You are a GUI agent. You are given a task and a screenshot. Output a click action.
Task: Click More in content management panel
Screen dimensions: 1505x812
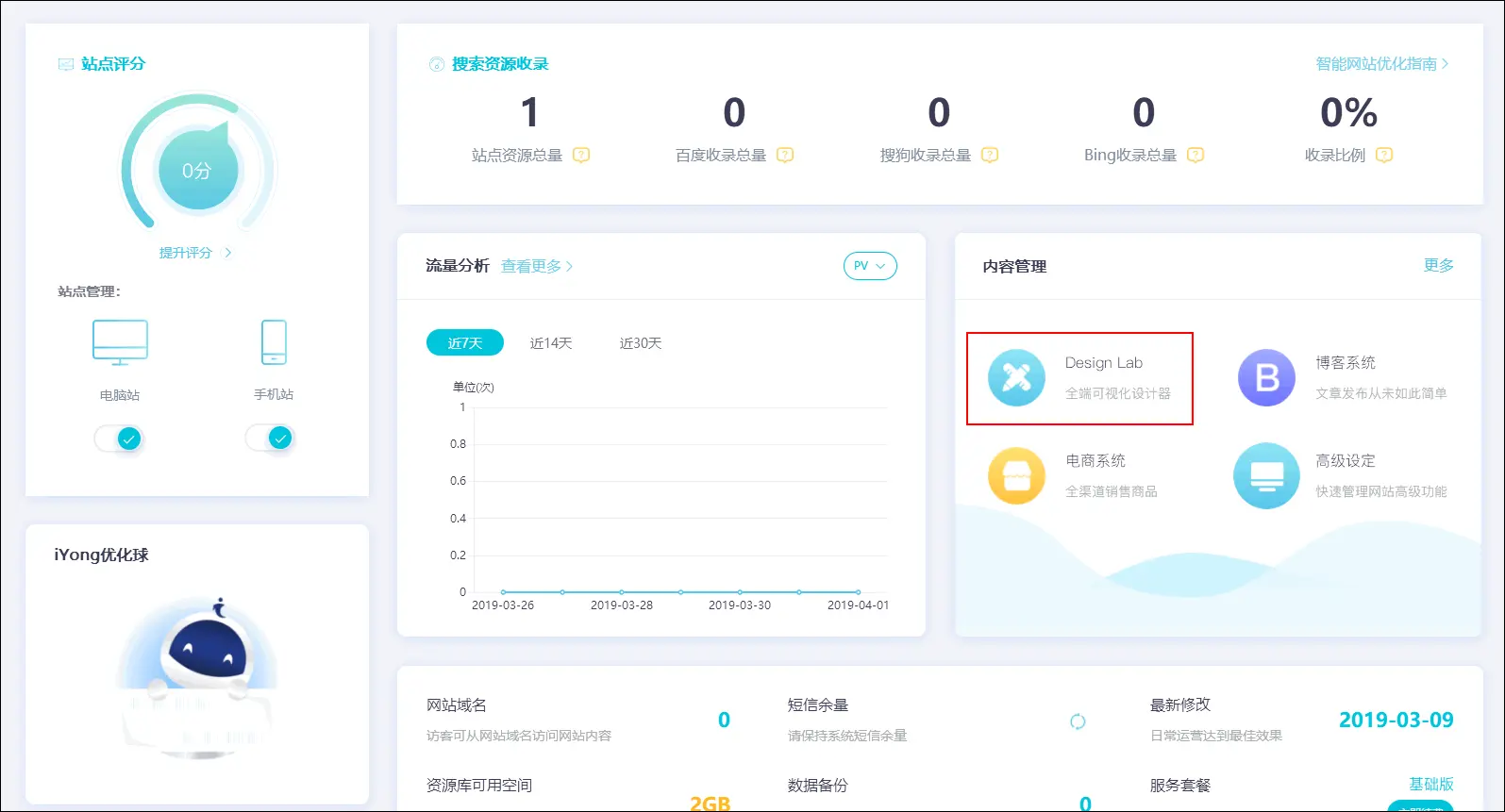point(1438,265)
